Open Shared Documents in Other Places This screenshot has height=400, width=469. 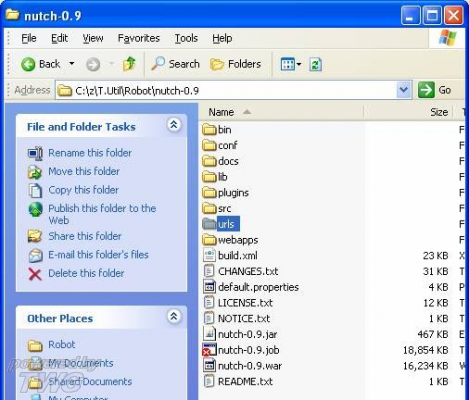coord(90,382)
